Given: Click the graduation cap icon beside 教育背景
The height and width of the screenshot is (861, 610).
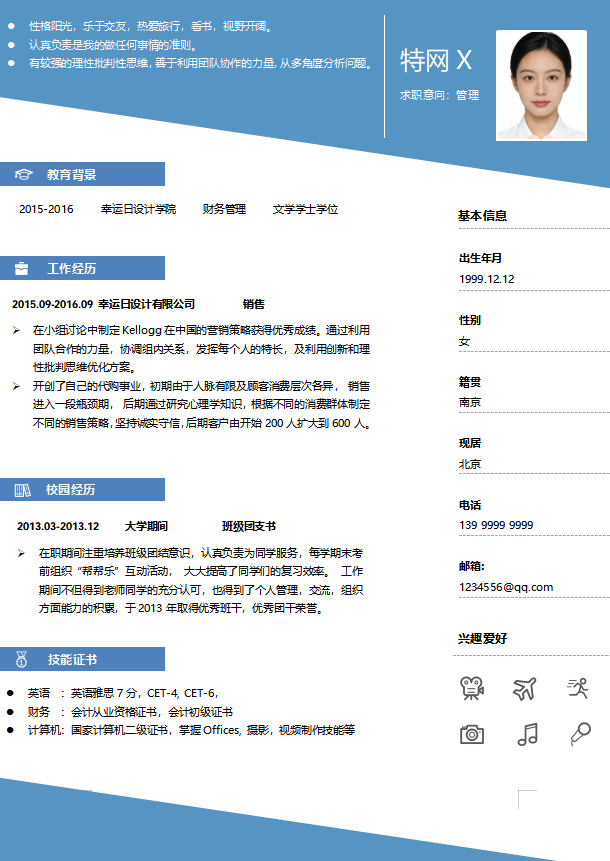Looking at the screenshot, I should coord(24,175).
